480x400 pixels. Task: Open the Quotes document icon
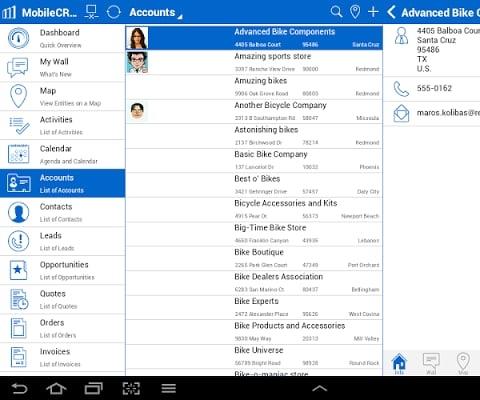click(19, 299)
